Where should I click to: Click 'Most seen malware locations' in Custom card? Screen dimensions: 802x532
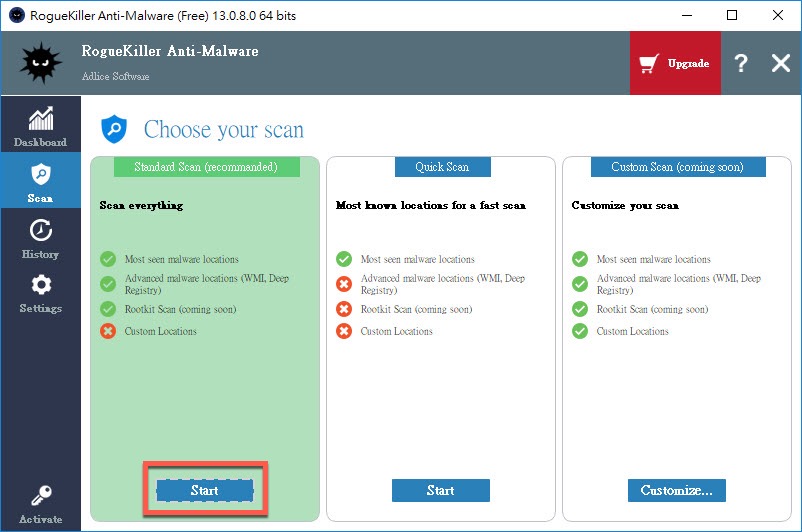(653, 259)
